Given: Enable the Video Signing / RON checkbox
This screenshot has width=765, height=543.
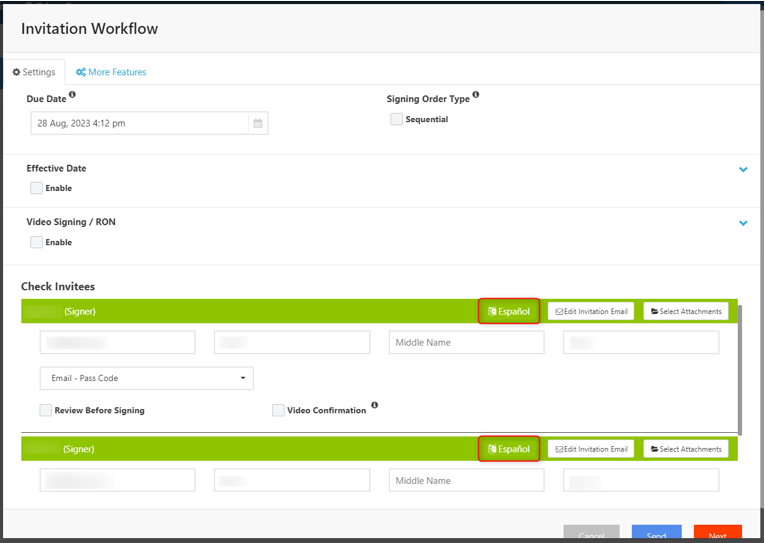Looking at the screenshot, I should point(37,242).
